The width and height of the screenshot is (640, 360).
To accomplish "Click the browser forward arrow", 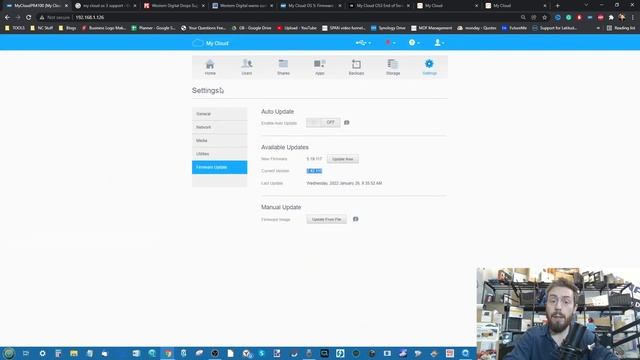I will pyautogui.click(x=18, y=18).
